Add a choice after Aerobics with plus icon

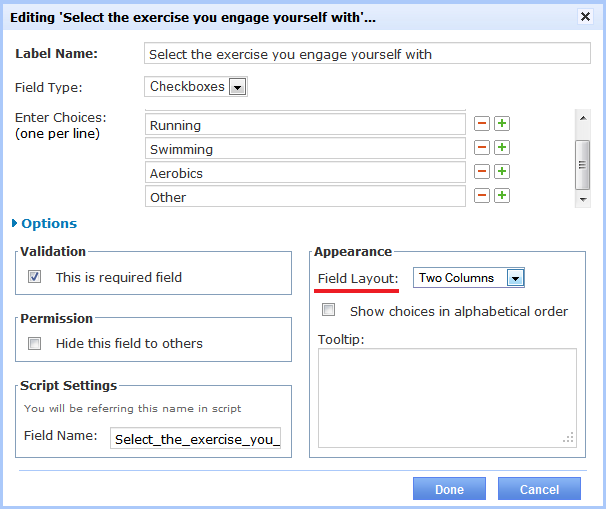[x=502, y=172]
